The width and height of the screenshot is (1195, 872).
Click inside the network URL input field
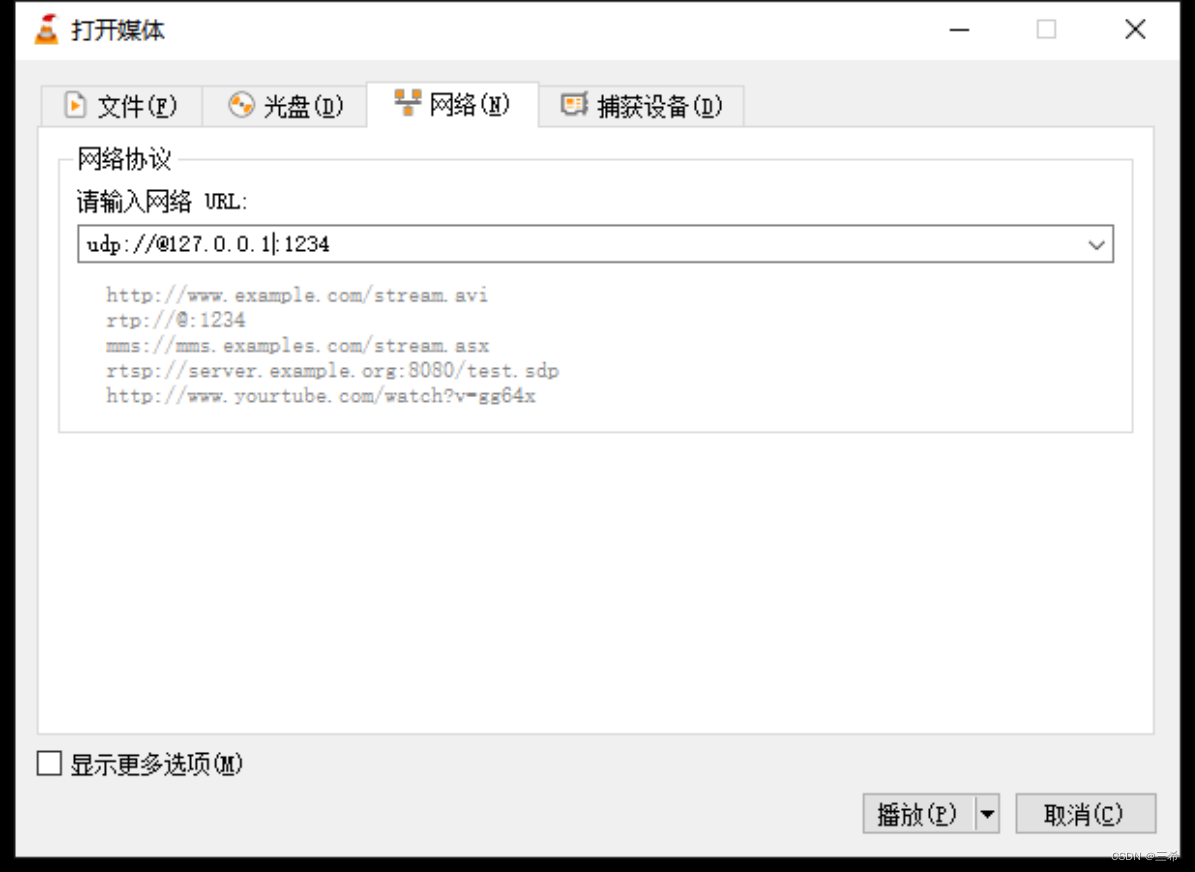[595, 244]
